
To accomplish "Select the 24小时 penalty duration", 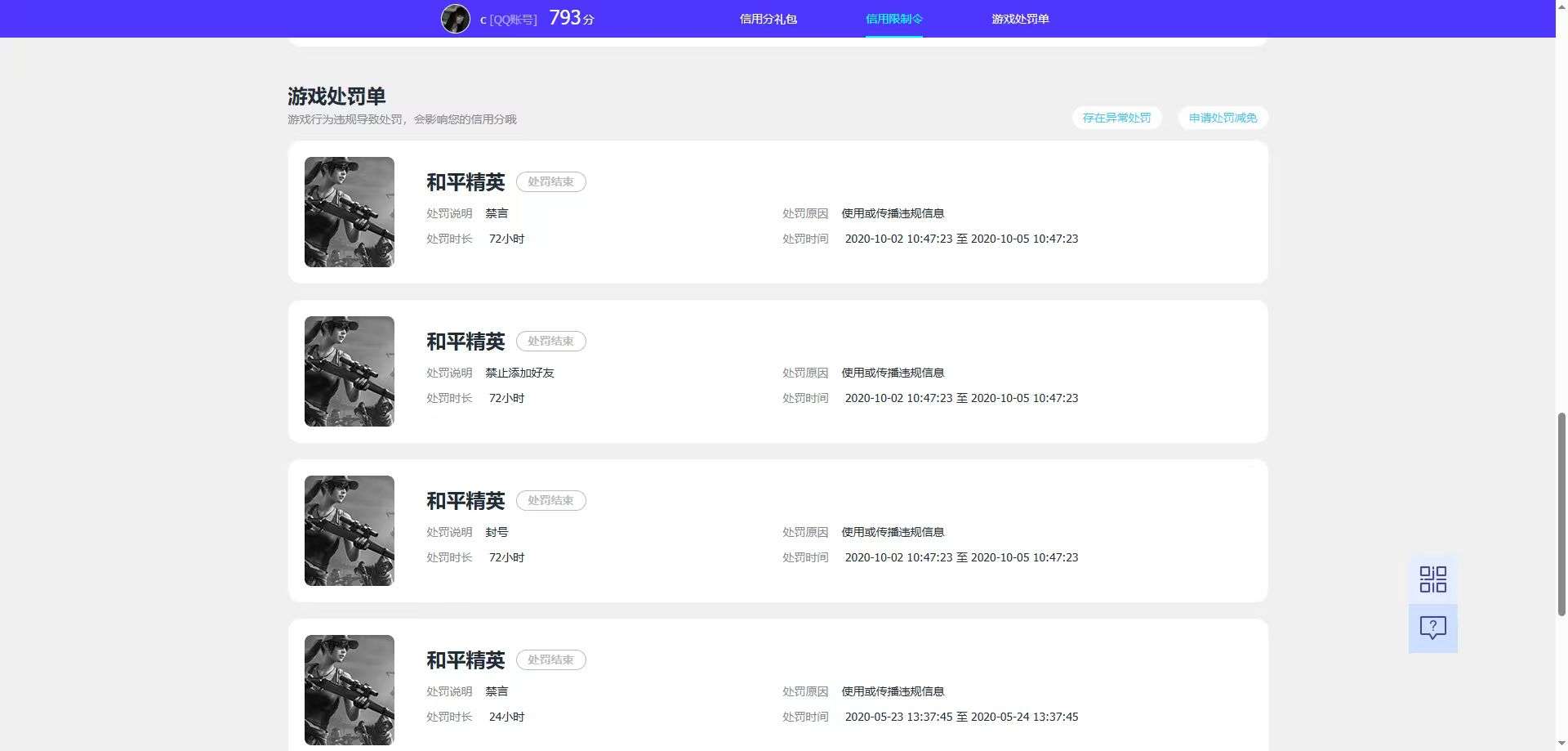I will [506, 717].
